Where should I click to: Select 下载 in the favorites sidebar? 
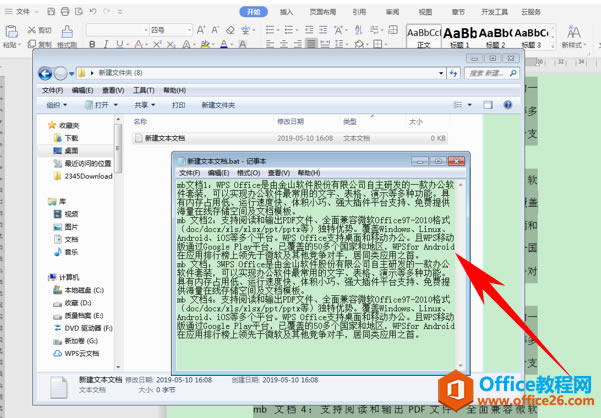point(71,138)
